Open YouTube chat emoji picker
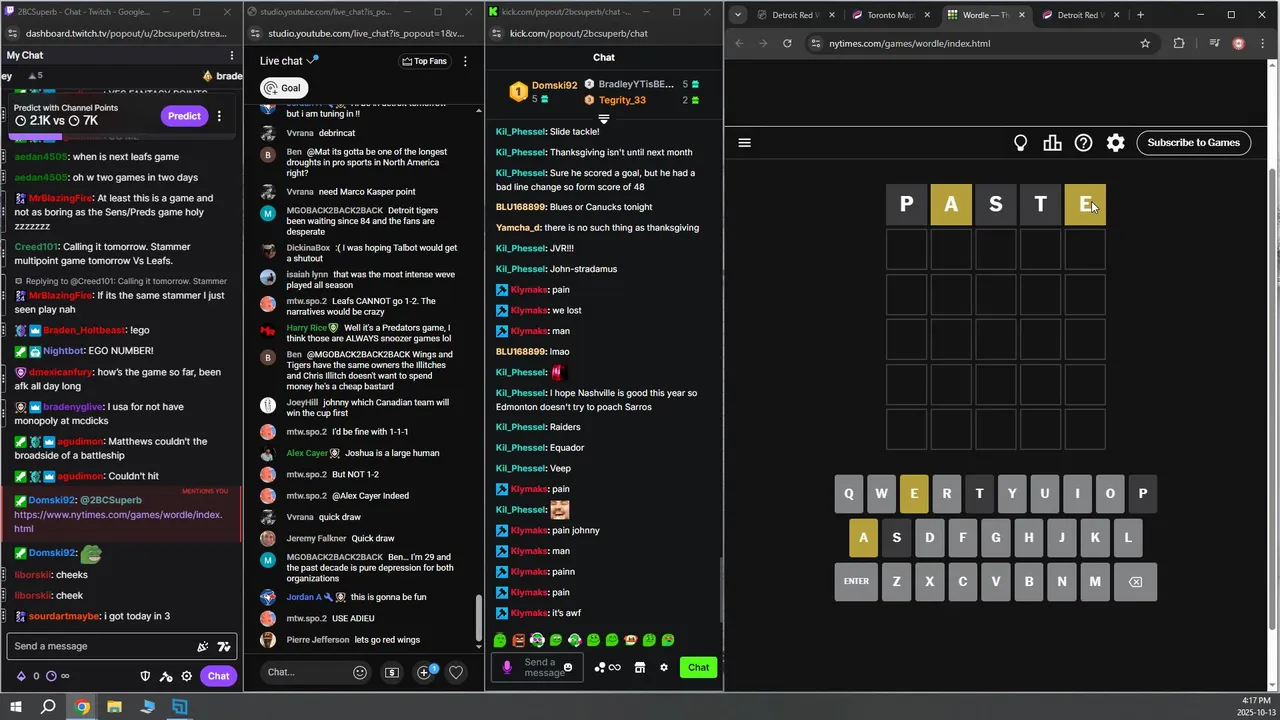1280x720 pixels. click(360, 672)
